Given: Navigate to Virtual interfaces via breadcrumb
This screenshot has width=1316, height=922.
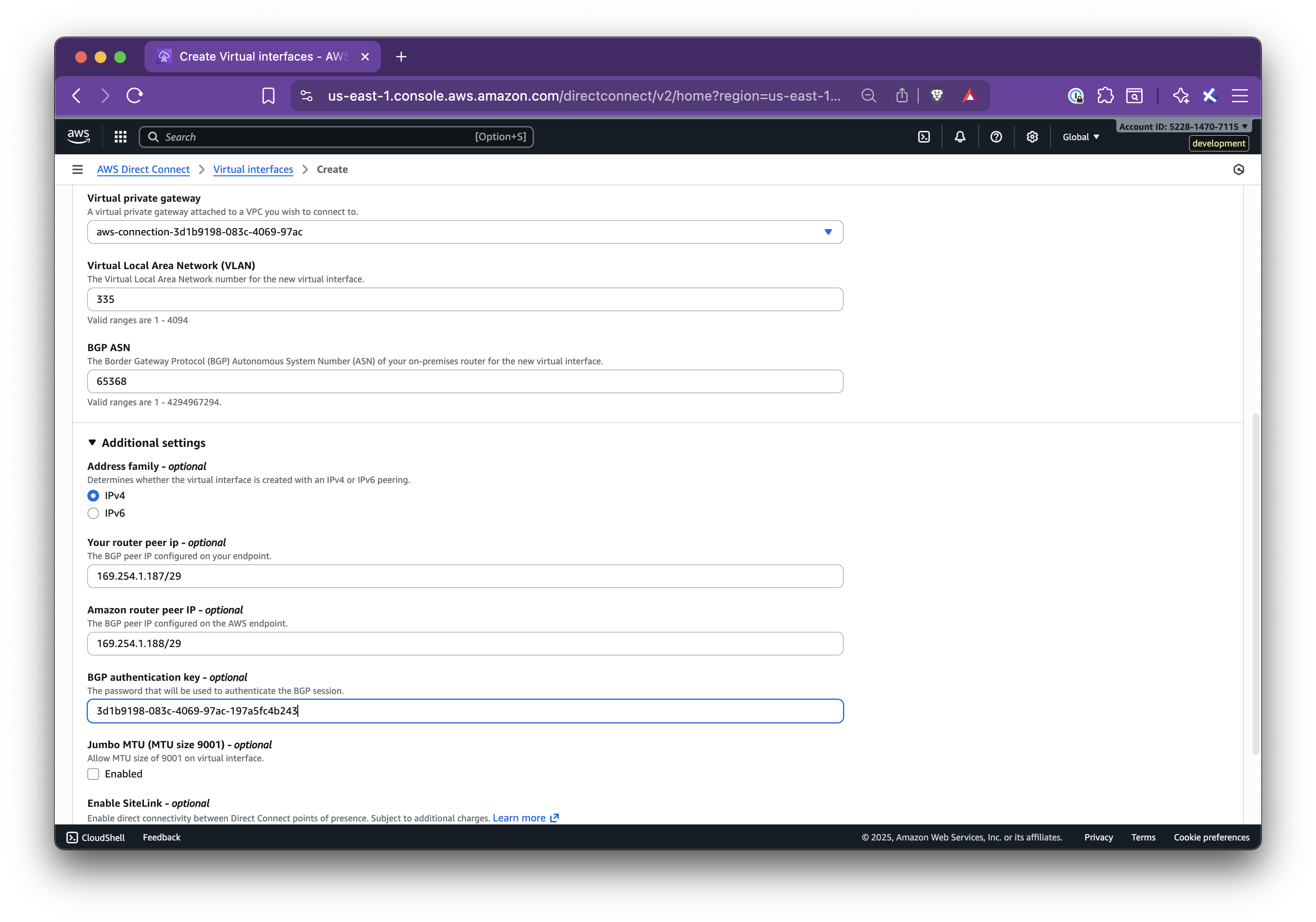Looking at the screenshot, I should [253, 169].
